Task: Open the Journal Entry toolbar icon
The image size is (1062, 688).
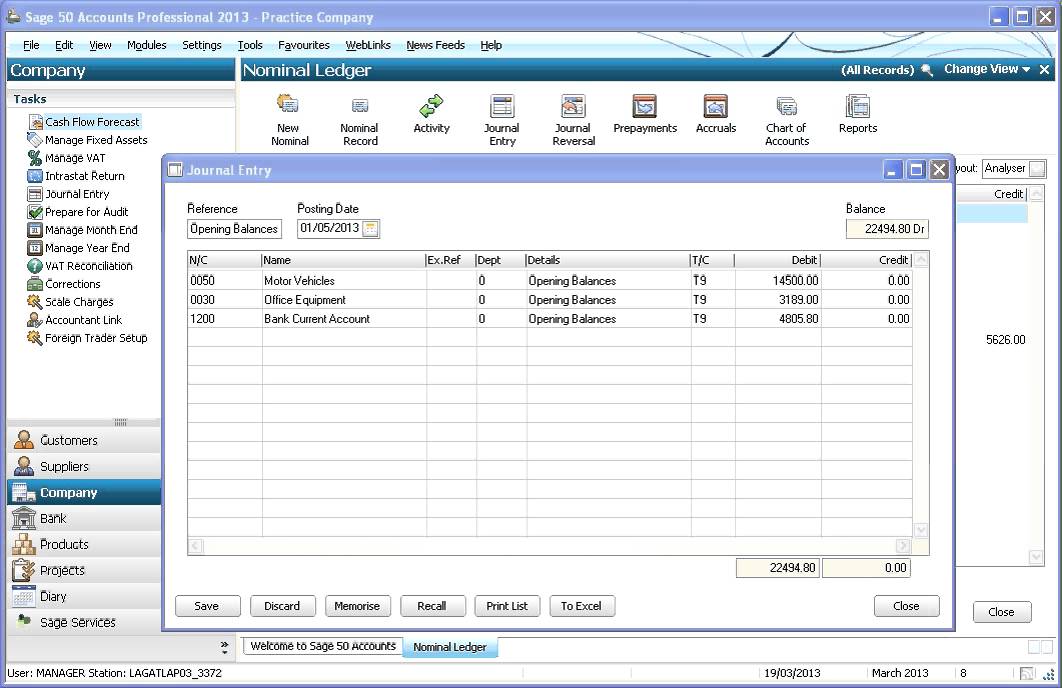Action: tap(502, 121)
